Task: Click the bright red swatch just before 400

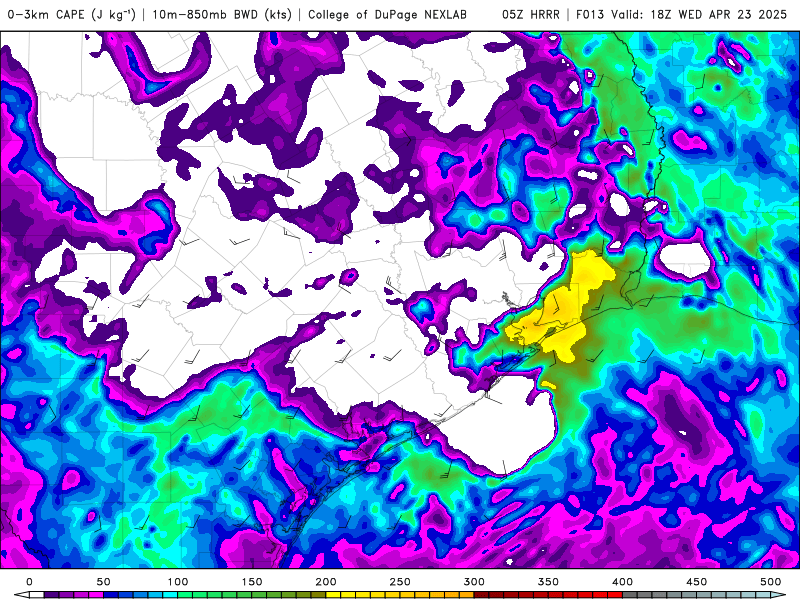Action: tap(615, 595)
